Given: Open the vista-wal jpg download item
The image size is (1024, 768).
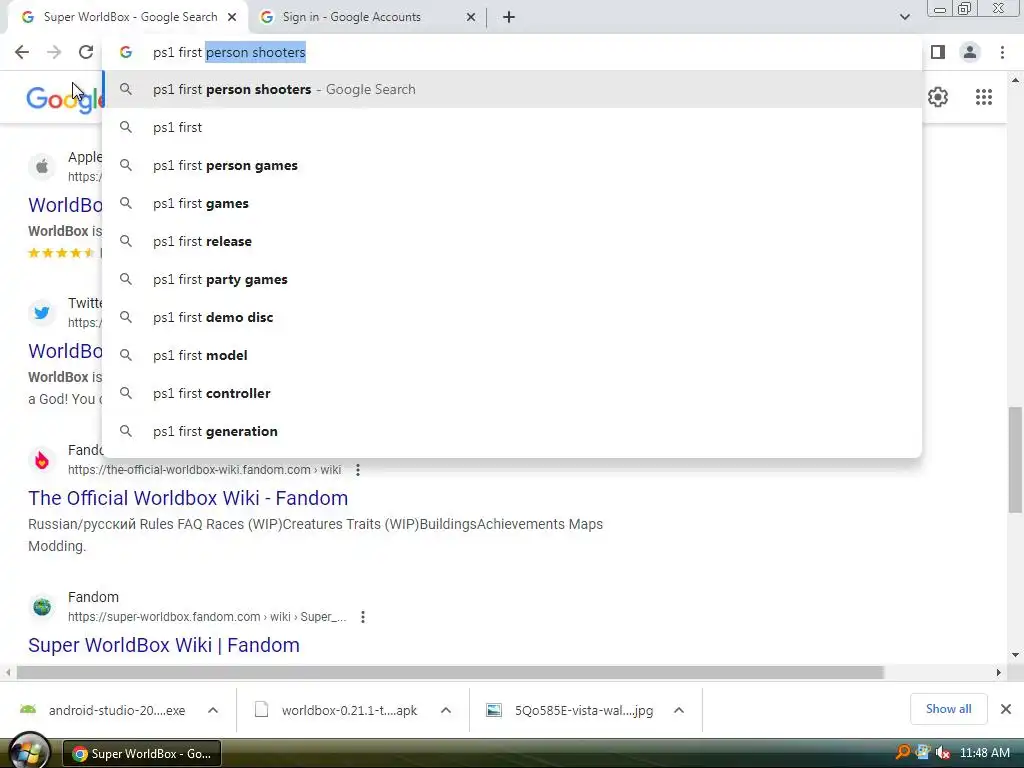Looking at the screenshot, I should pos(569,711).
